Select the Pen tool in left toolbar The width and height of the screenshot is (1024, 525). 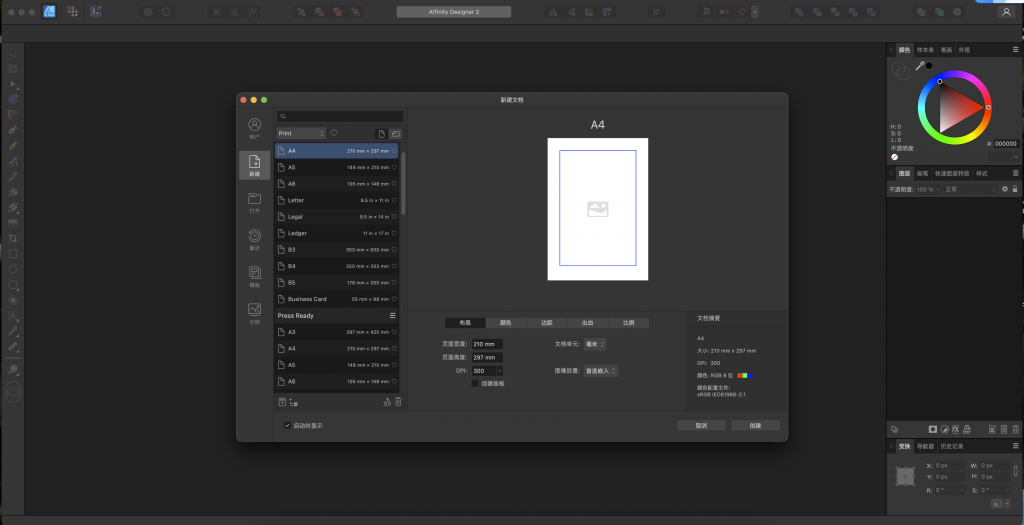(x=12, y=130)
